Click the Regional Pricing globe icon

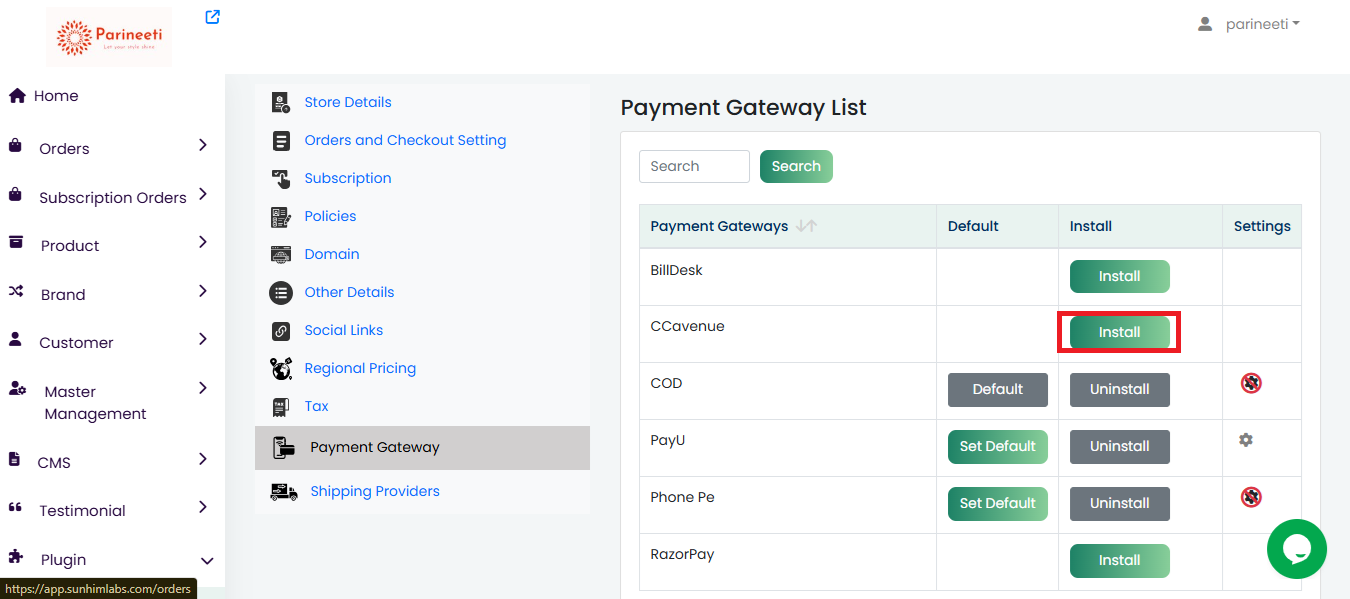[281, 369]
